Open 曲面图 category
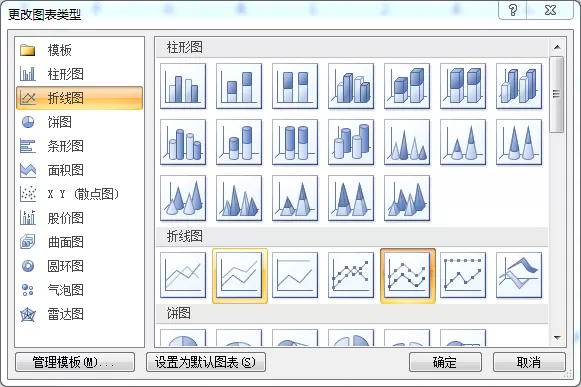 pos(79,242)
